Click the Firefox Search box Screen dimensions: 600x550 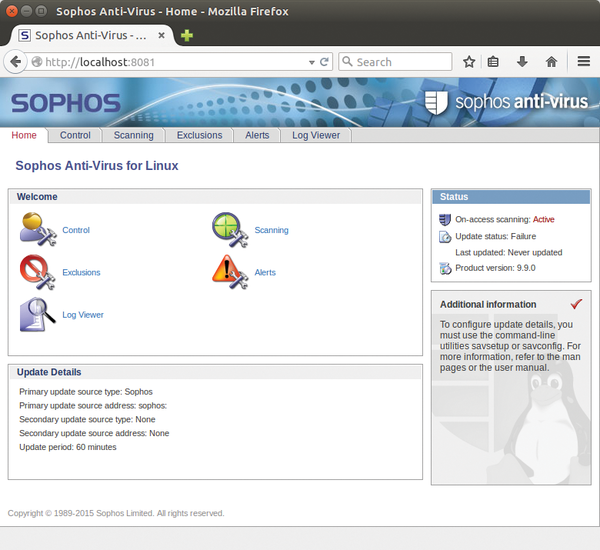click(x=395, y=62)
